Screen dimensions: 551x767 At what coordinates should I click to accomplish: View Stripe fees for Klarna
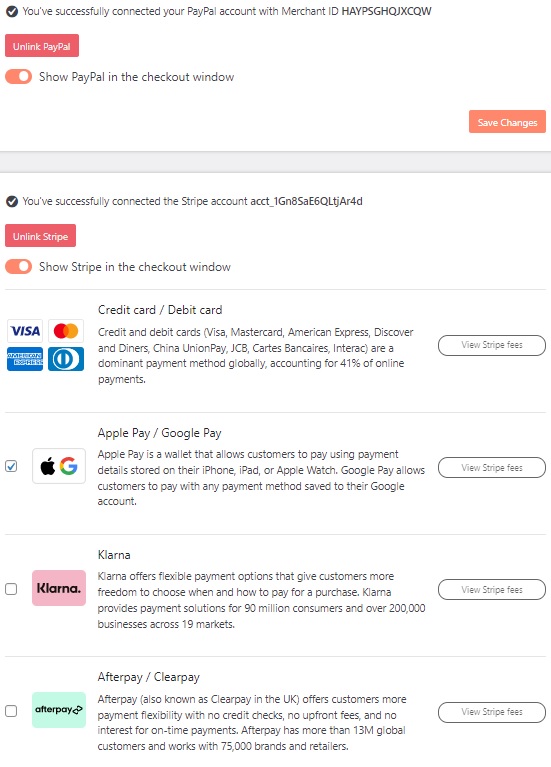click(492, 589)
